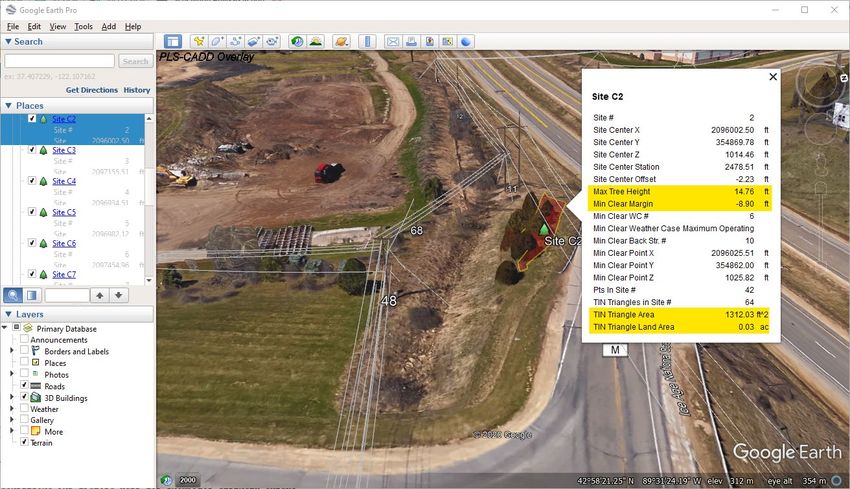Expand the More layer tree
The width and height of the screenshot is (850, 489).
point(12,431)
